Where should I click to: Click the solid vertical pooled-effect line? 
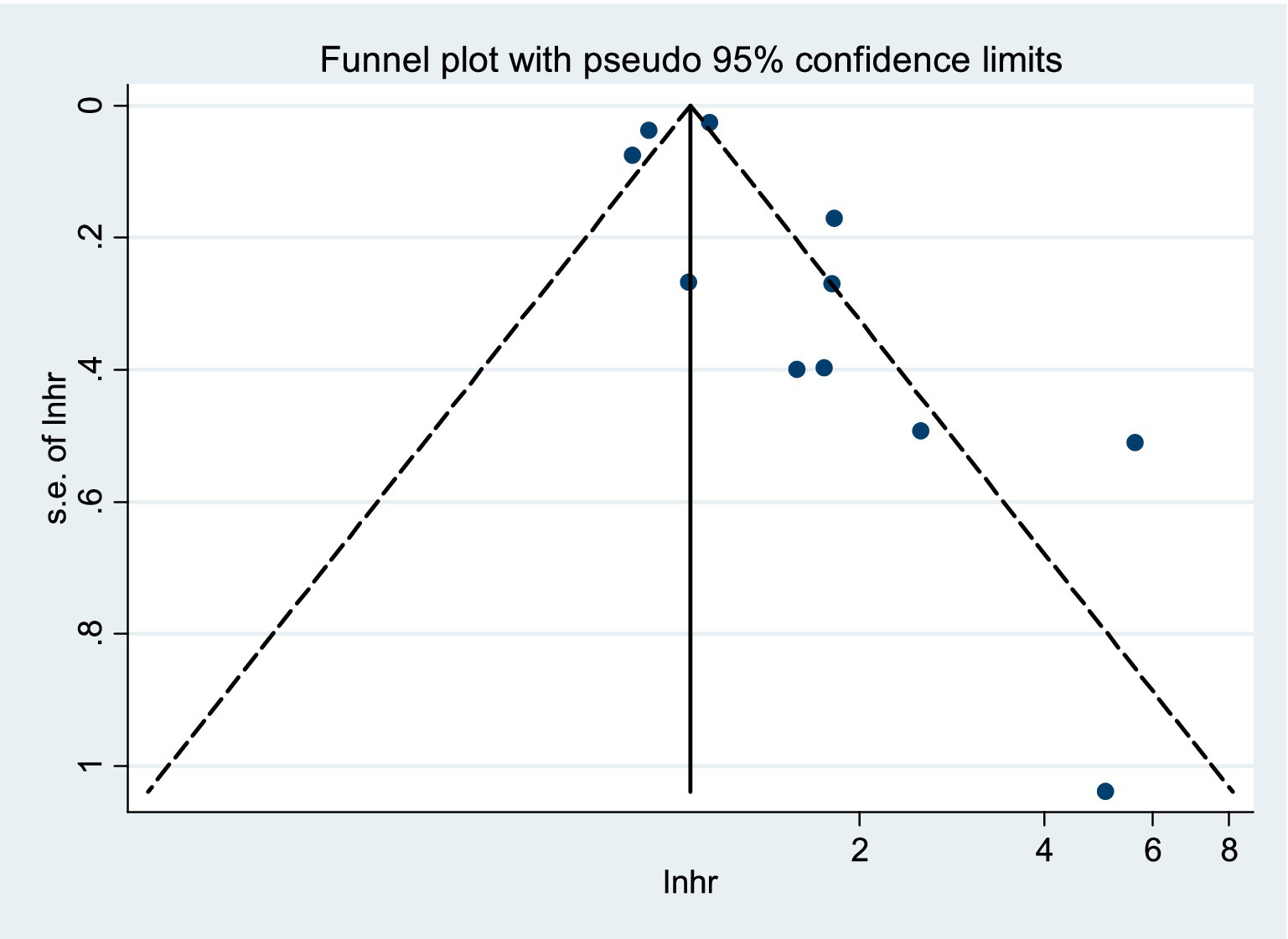coord(691,544)
